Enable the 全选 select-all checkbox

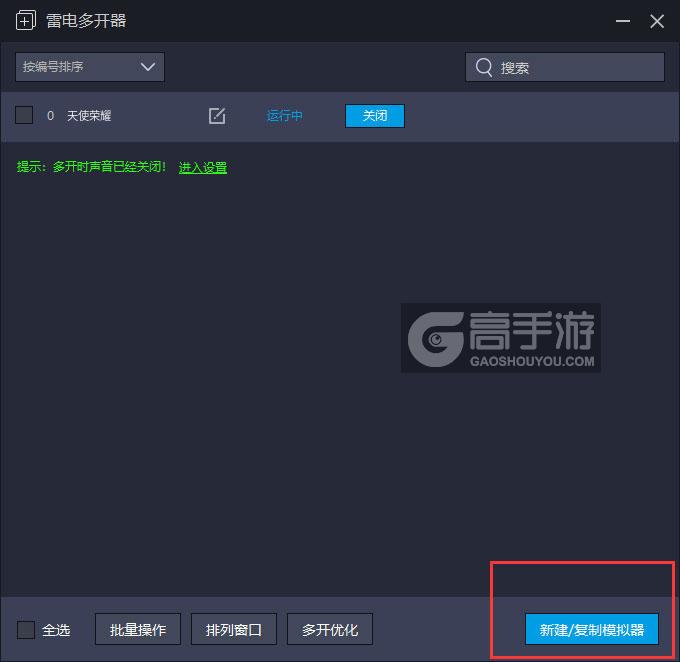pyautogui.click(x=26, y=629)
